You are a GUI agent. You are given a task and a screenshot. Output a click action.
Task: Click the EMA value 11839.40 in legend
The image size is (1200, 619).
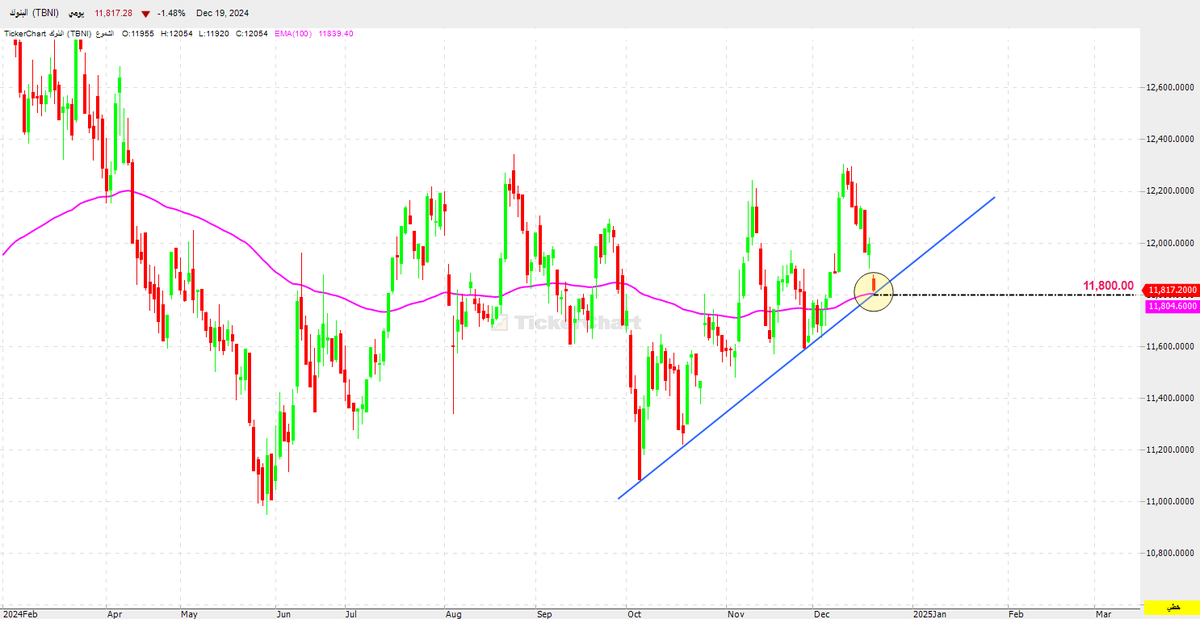tap(335, 33)
